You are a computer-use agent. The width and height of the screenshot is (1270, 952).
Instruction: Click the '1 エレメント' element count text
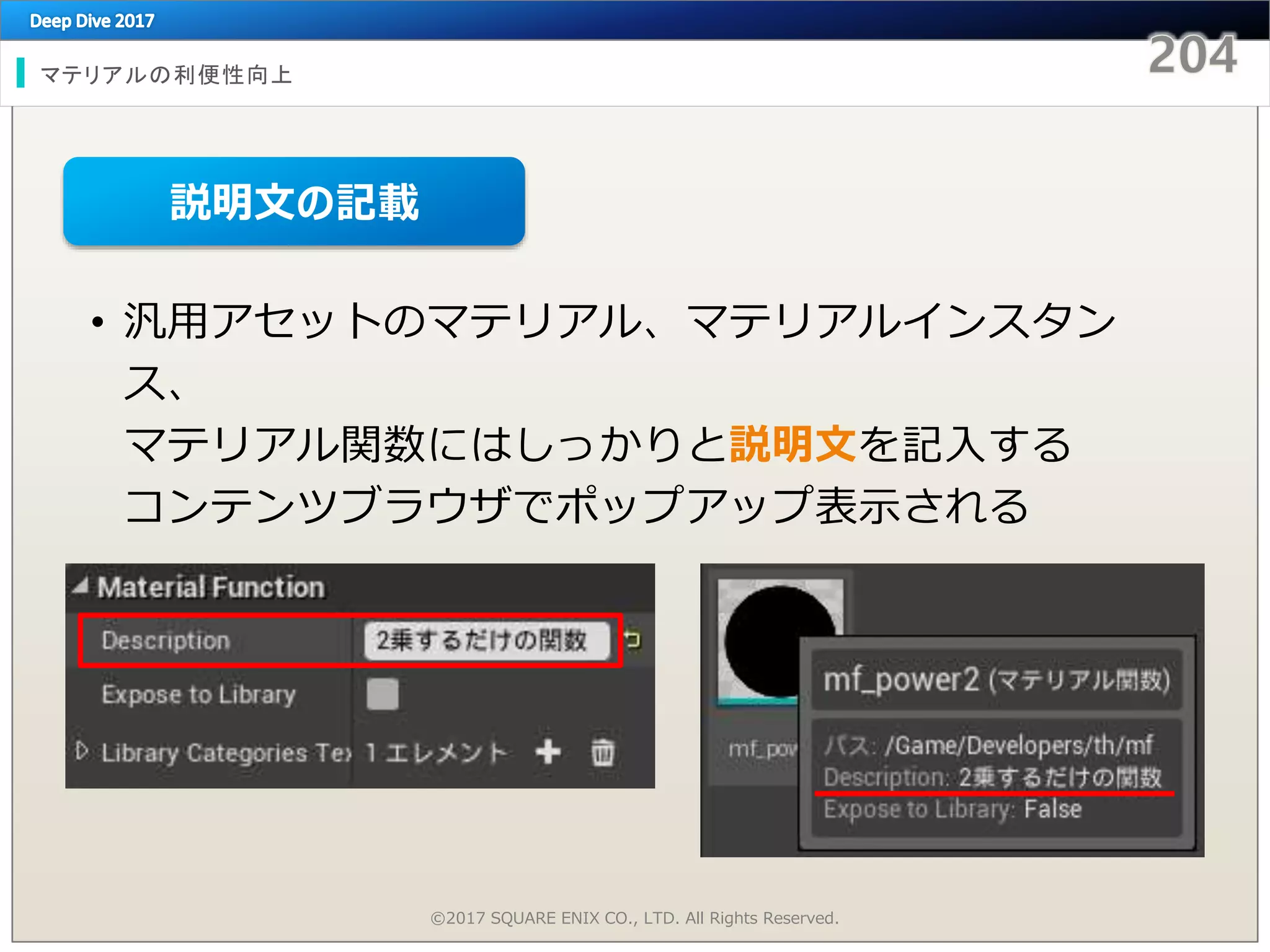pos(437,752)
